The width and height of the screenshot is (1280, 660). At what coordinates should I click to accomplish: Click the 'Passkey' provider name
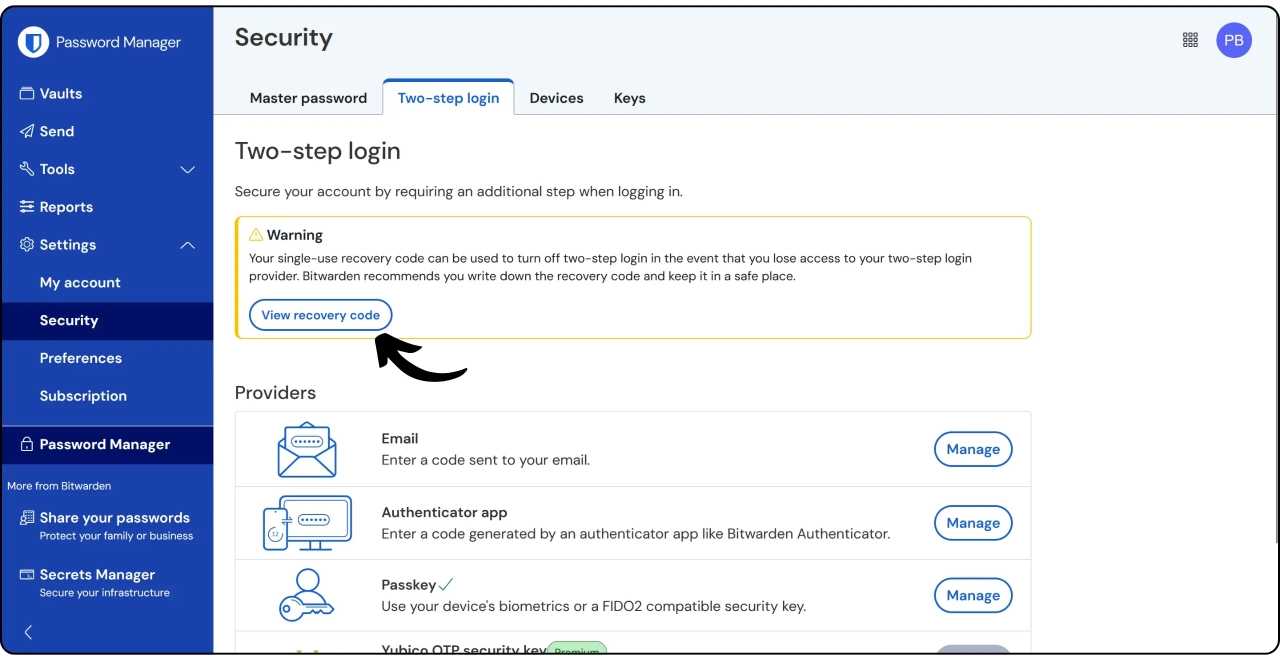407,584
